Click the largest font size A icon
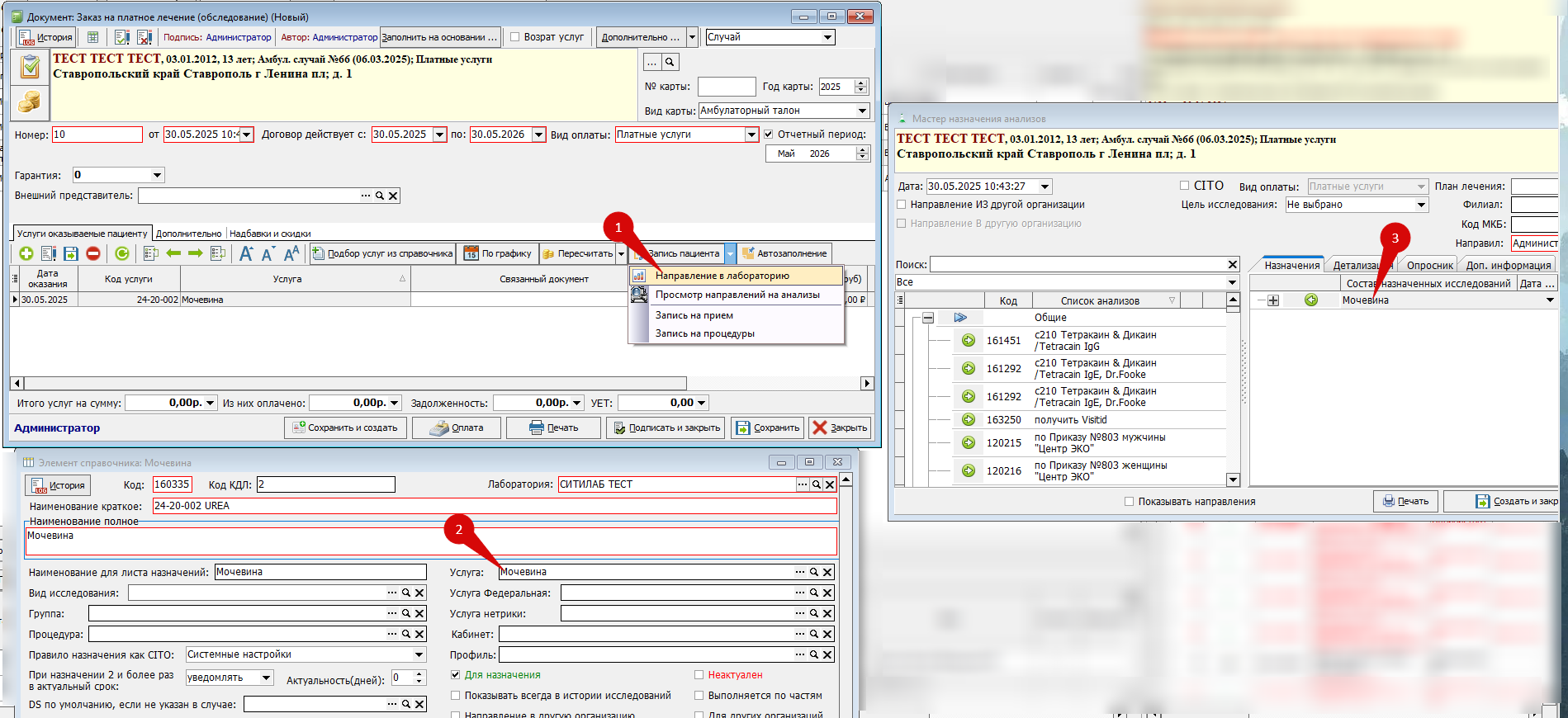 point(291,253)
